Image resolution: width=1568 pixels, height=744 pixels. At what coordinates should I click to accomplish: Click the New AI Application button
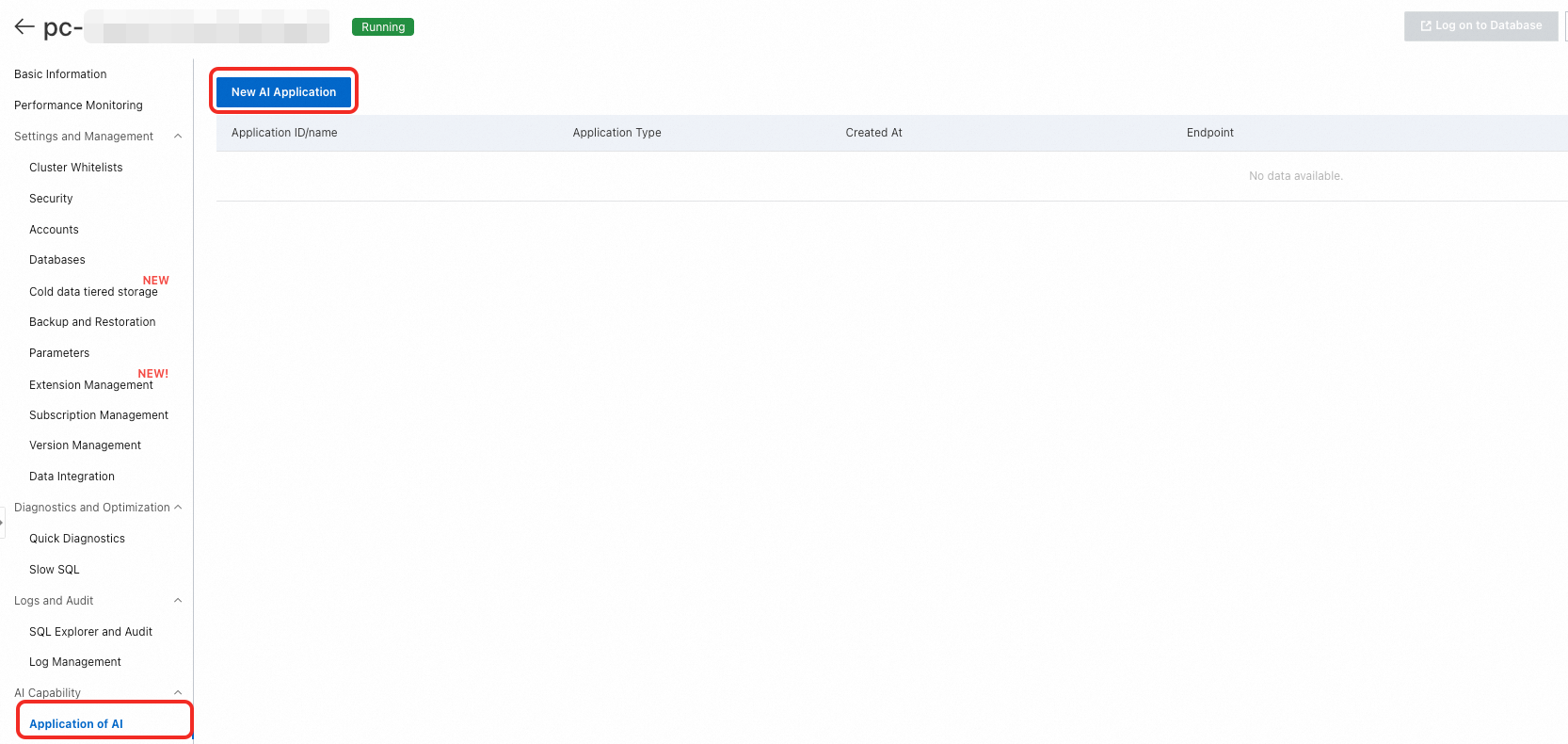coord(283,91)
